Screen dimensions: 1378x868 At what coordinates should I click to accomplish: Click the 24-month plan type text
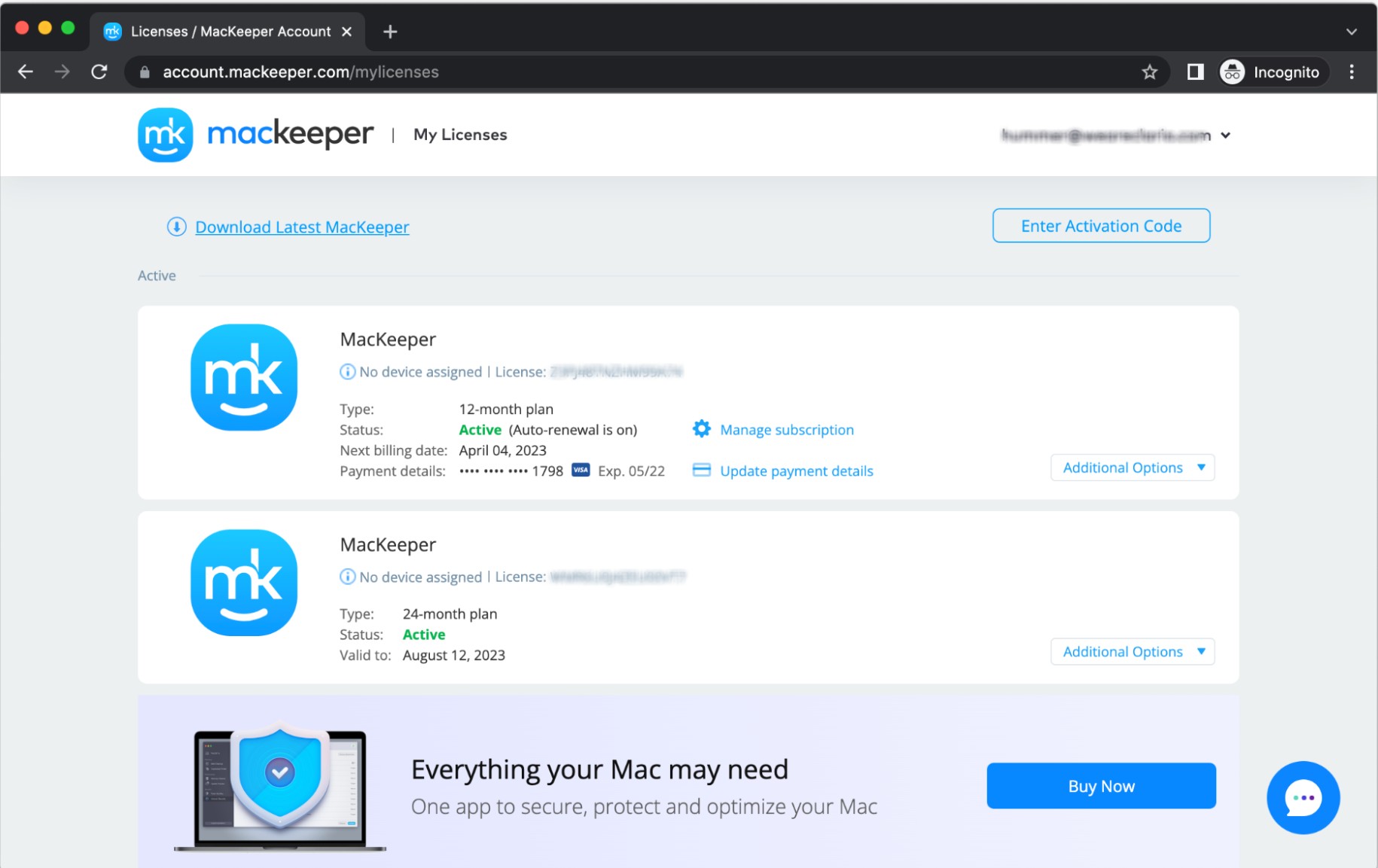450,614
